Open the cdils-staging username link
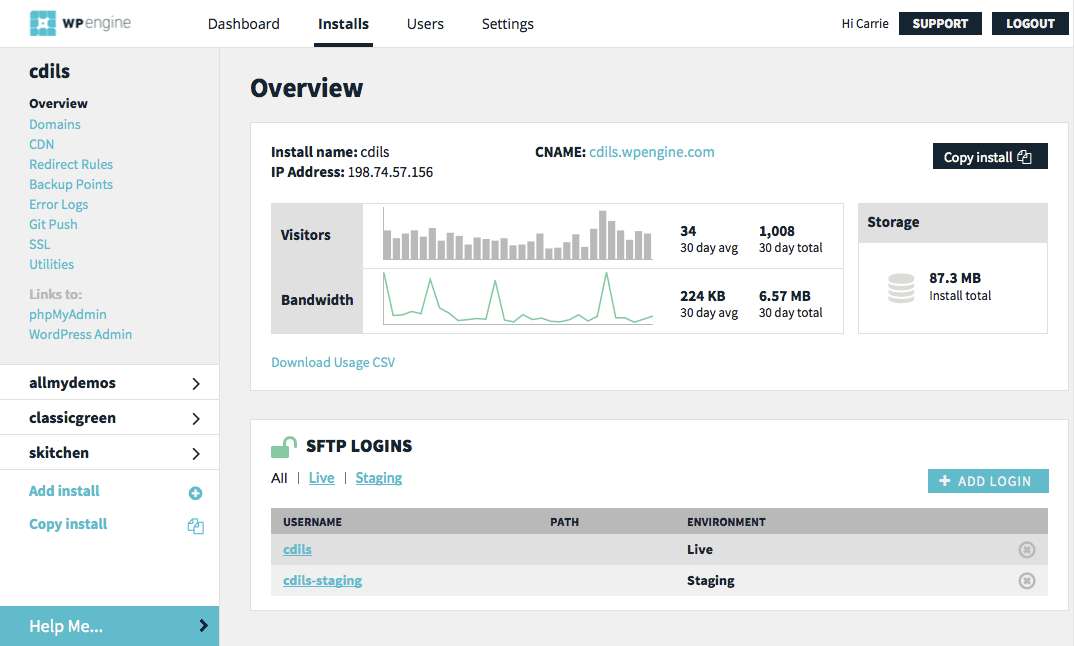 pos(322,581)
